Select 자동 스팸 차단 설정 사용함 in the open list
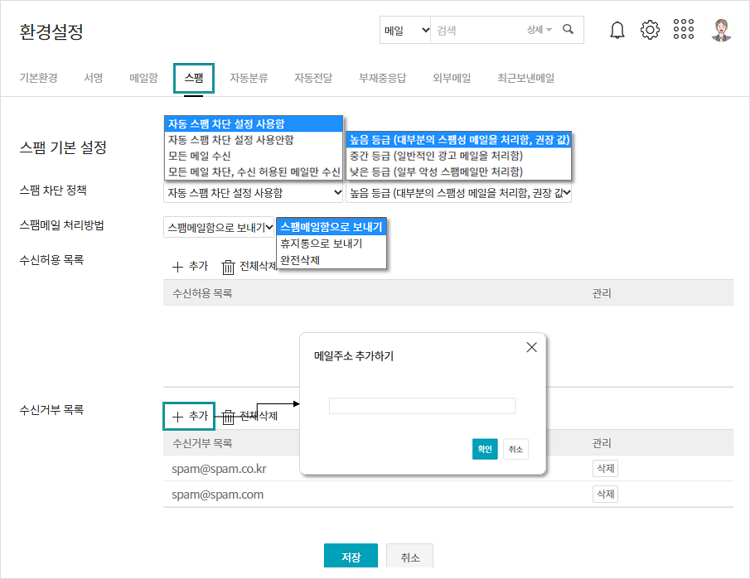 coord(254,124)
